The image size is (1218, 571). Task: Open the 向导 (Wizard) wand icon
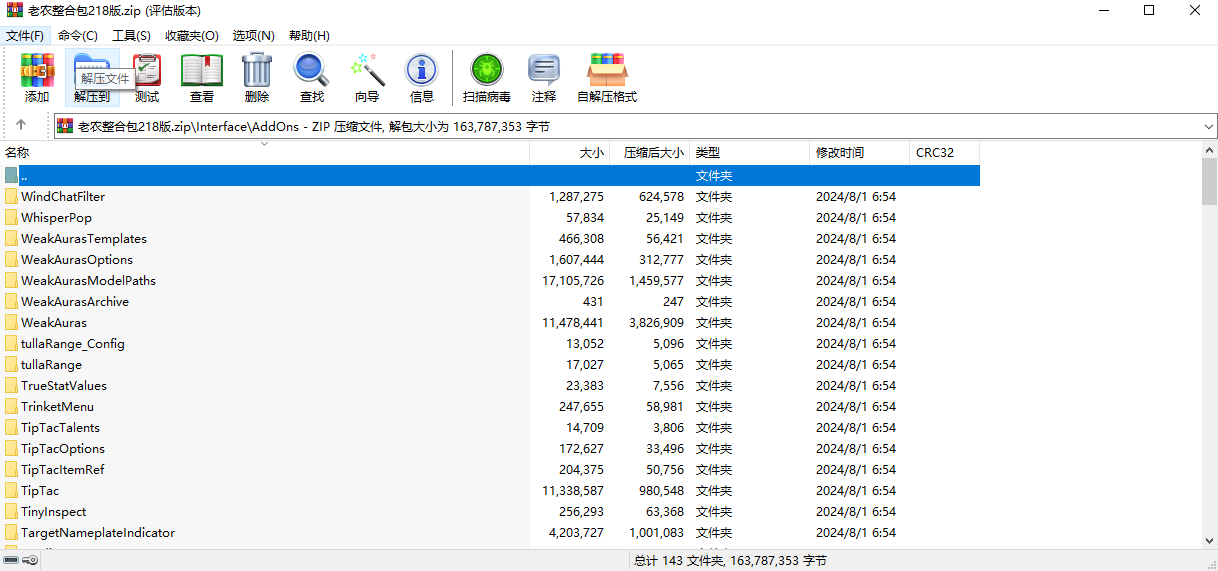367,71
